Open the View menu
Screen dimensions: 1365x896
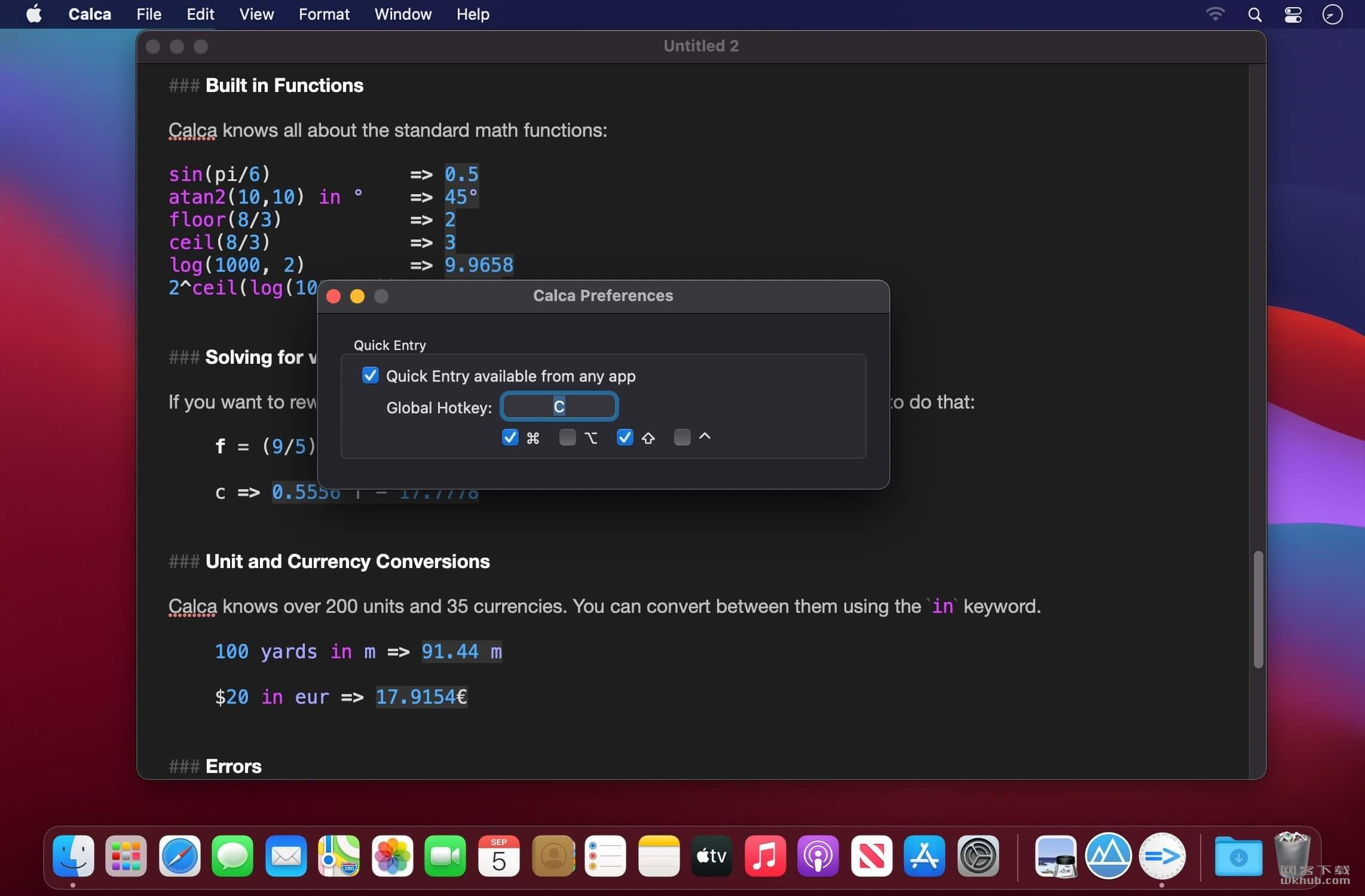256,14
